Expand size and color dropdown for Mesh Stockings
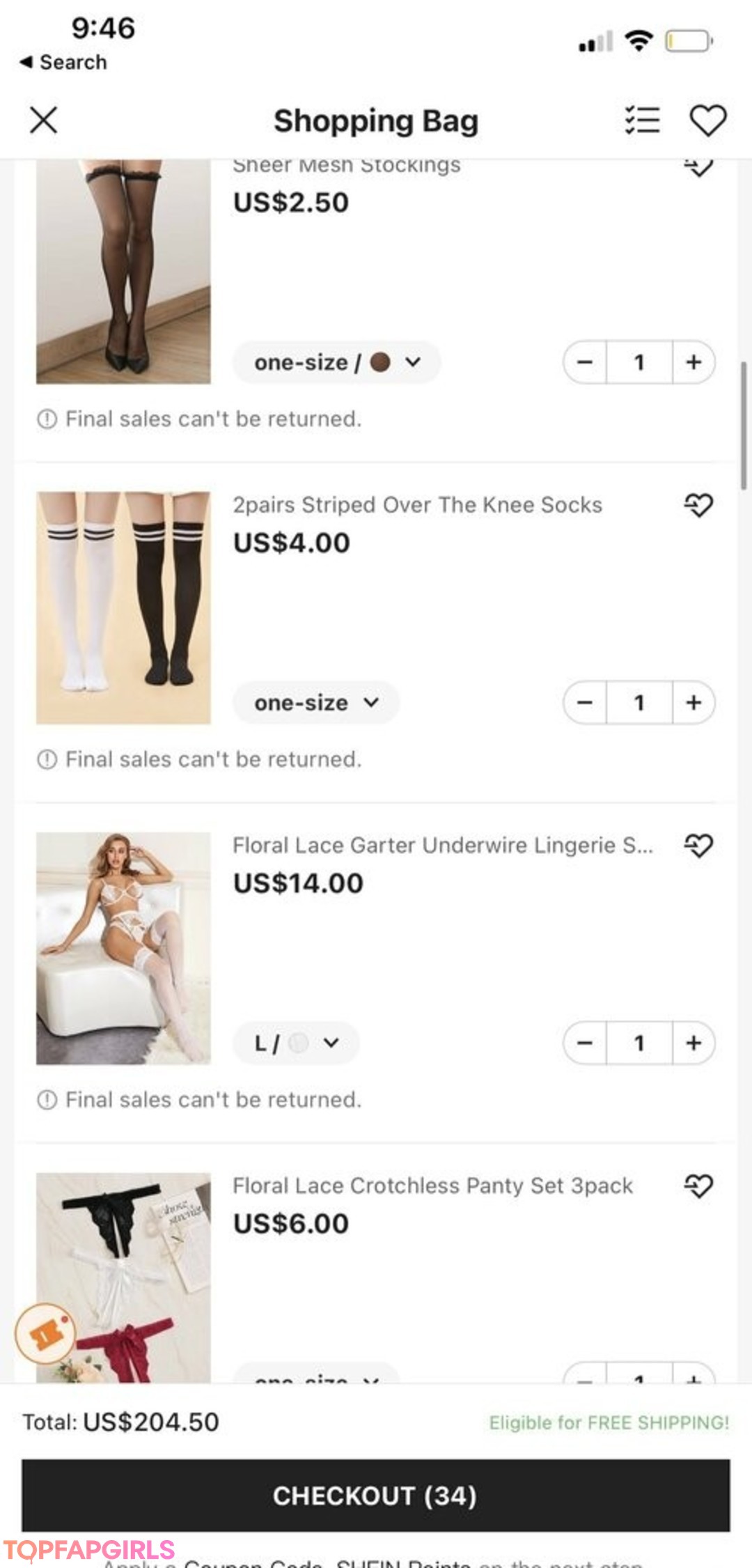 pos(336,362)
